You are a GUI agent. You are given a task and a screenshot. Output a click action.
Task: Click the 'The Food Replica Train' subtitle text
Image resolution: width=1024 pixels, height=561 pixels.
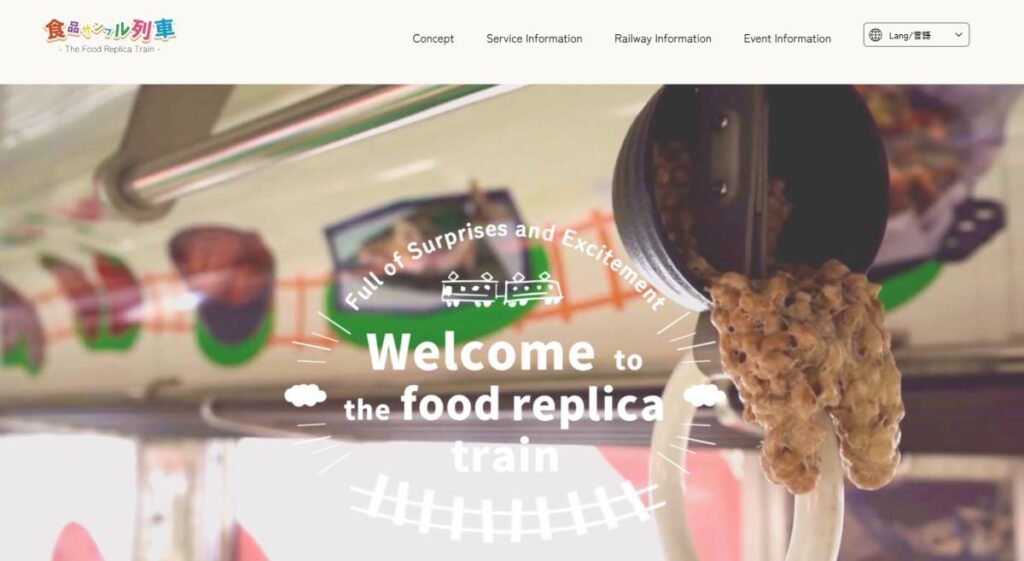pyautogui.click(x=109, y=49)
